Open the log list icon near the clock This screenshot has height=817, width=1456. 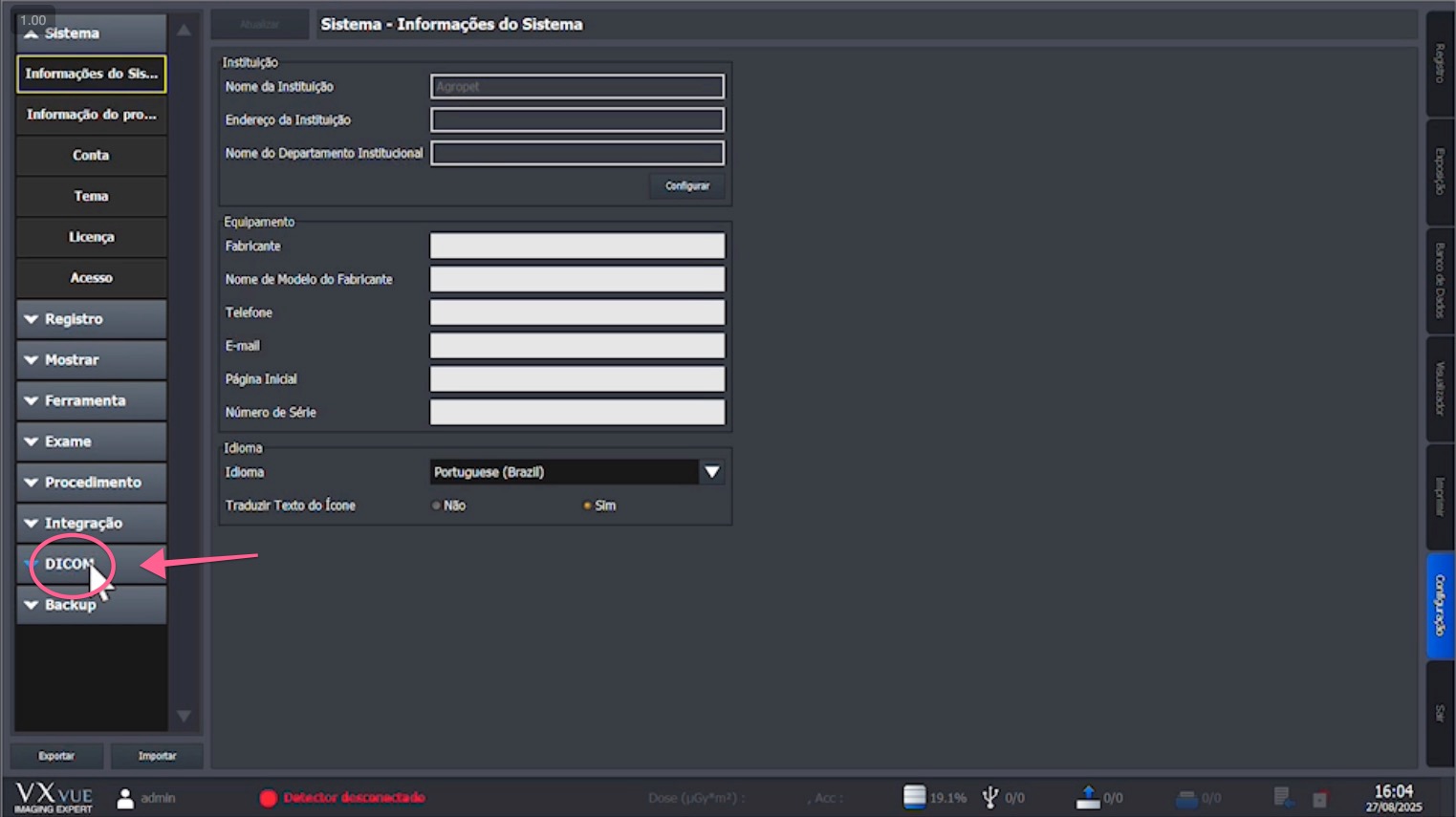1282,796
